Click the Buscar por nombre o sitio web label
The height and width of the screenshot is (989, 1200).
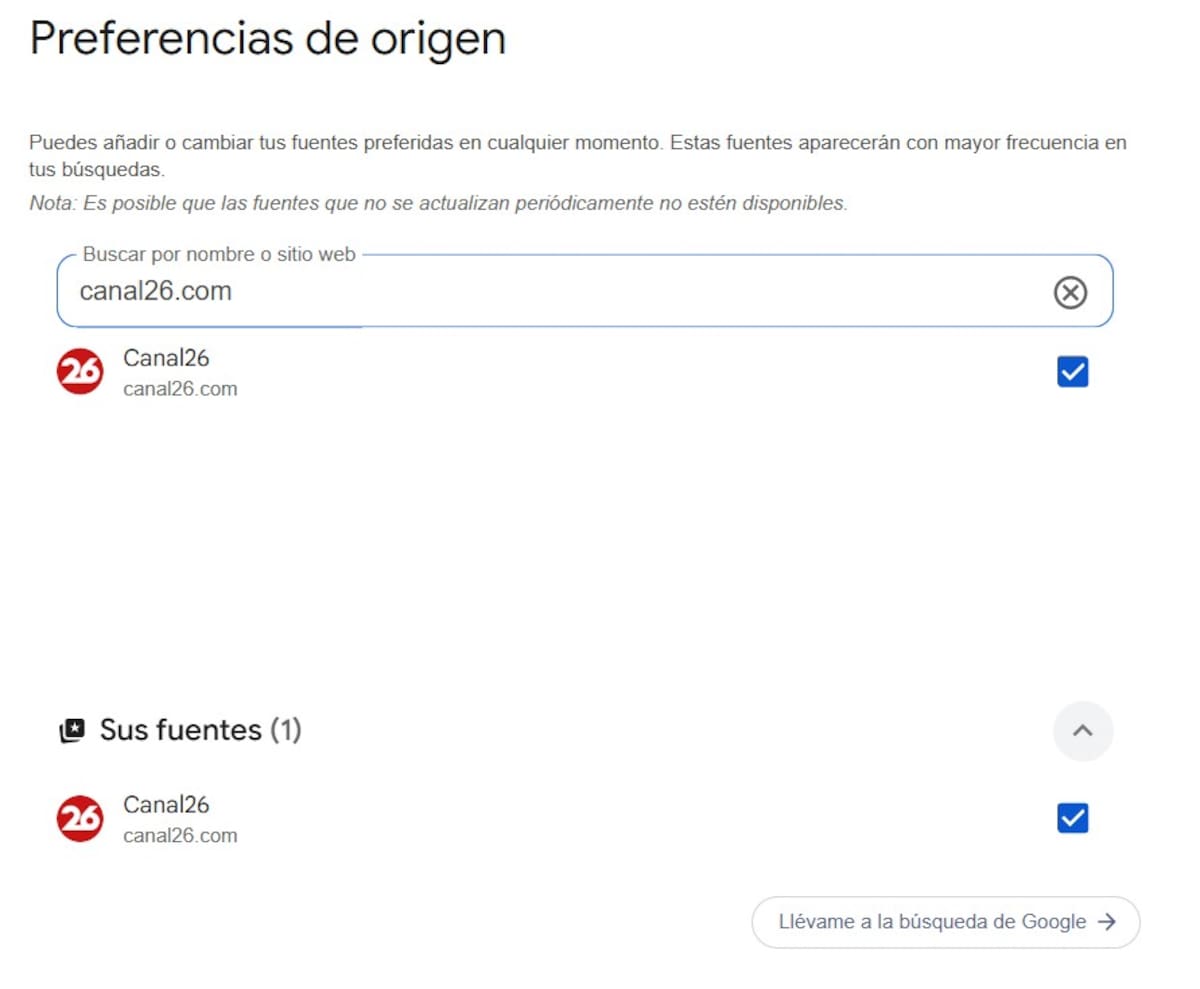[219, 255]
